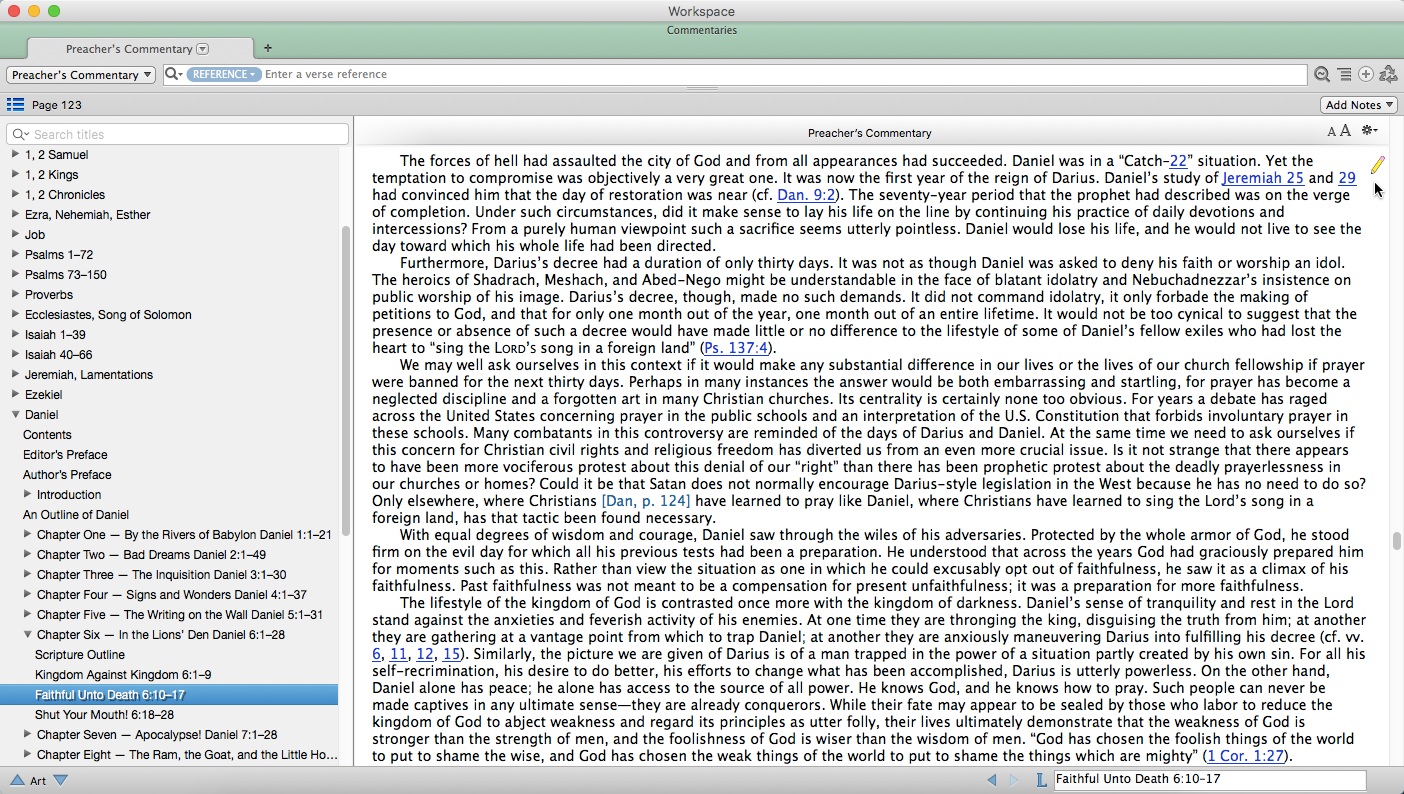Open the gear display settings menu

(1369, 131)
